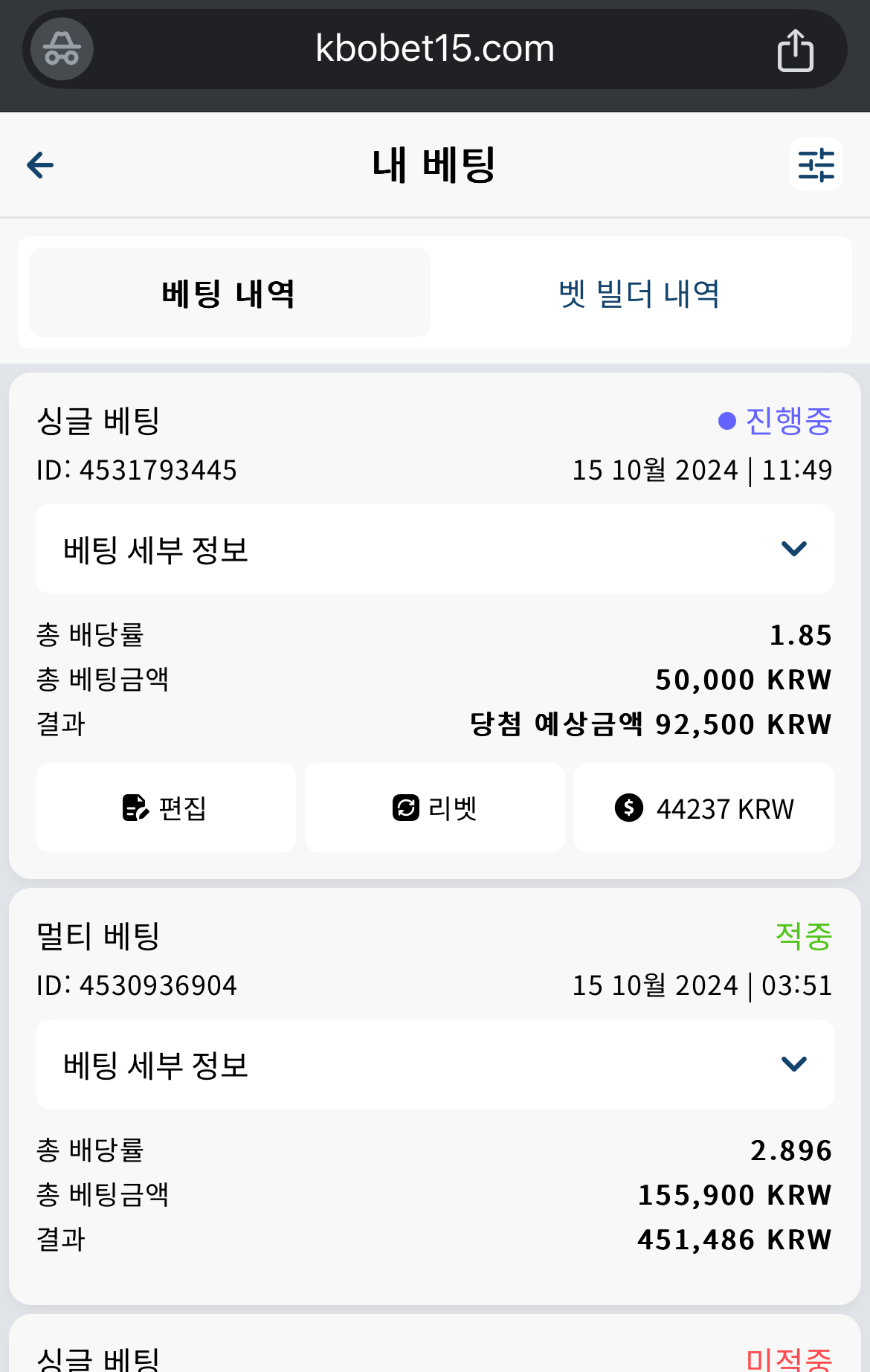The height and width of the screenshot is (1372, 870).
Task: Tap the bet ID 4530936904 text
Action: (137, 985)
